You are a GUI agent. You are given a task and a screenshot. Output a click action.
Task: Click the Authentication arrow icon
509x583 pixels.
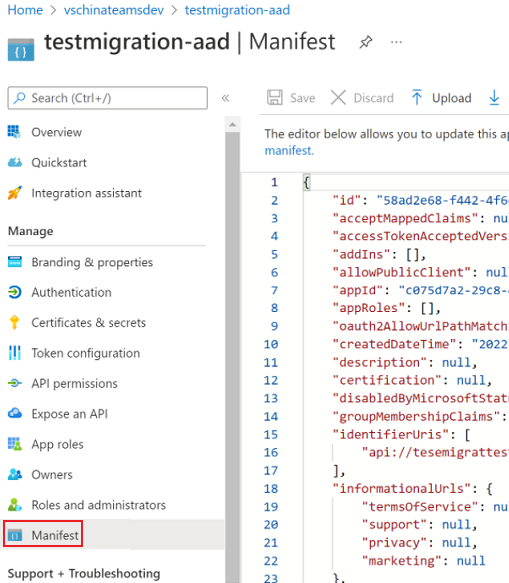[x=15, y=292]
